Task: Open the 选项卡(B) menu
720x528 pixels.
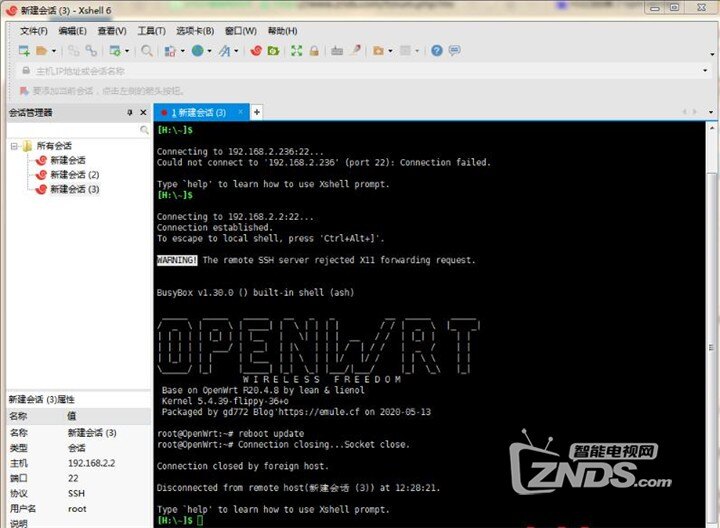Action: (195, 31)
